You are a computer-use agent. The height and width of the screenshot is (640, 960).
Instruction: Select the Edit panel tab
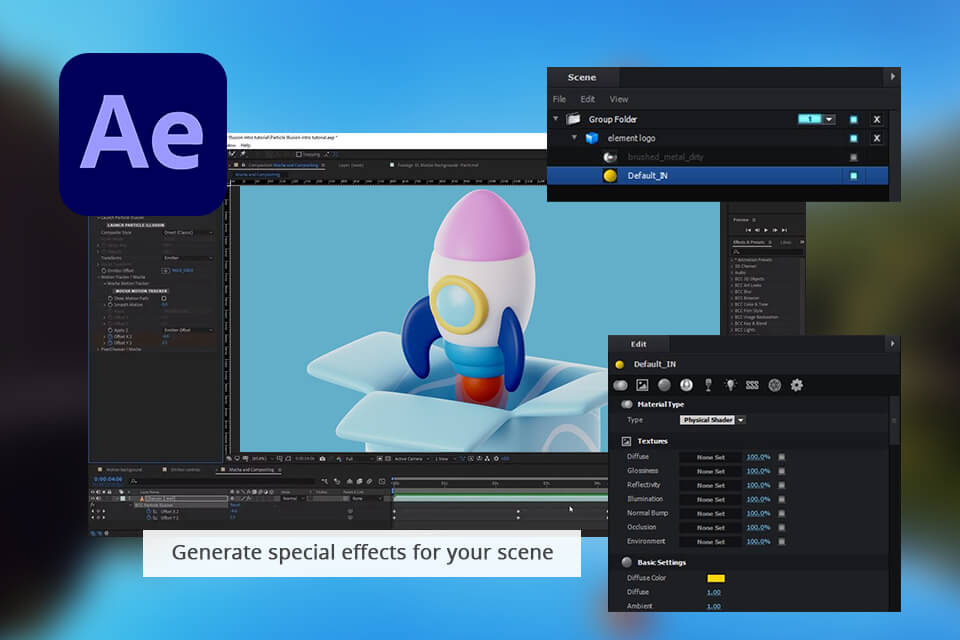[x=639, y=344]
